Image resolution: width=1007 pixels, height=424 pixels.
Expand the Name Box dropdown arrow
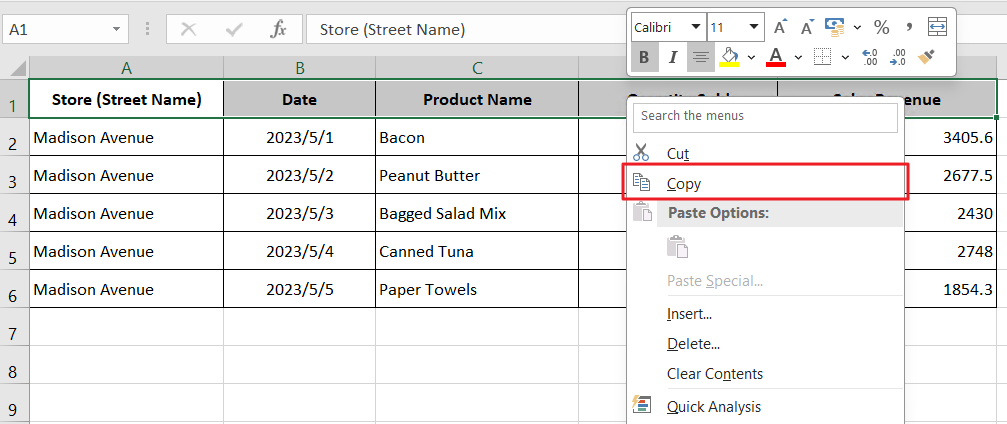[x=118, y=30]
